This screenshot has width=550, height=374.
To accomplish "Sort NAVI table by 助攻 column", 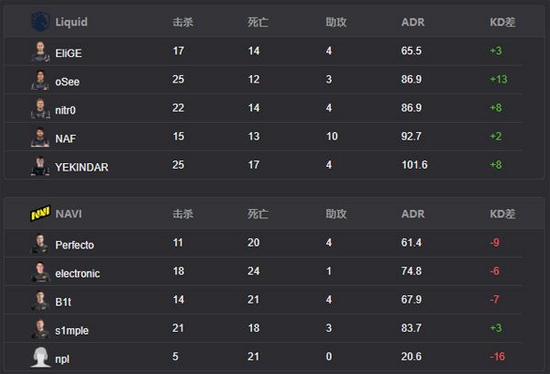I will [336, 214].
